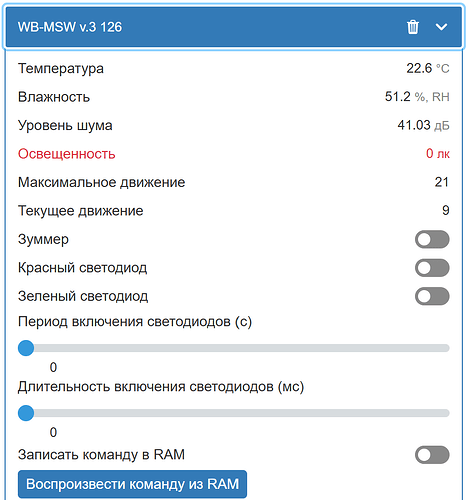Click the 41.03 noise level value

pos(414,125)
